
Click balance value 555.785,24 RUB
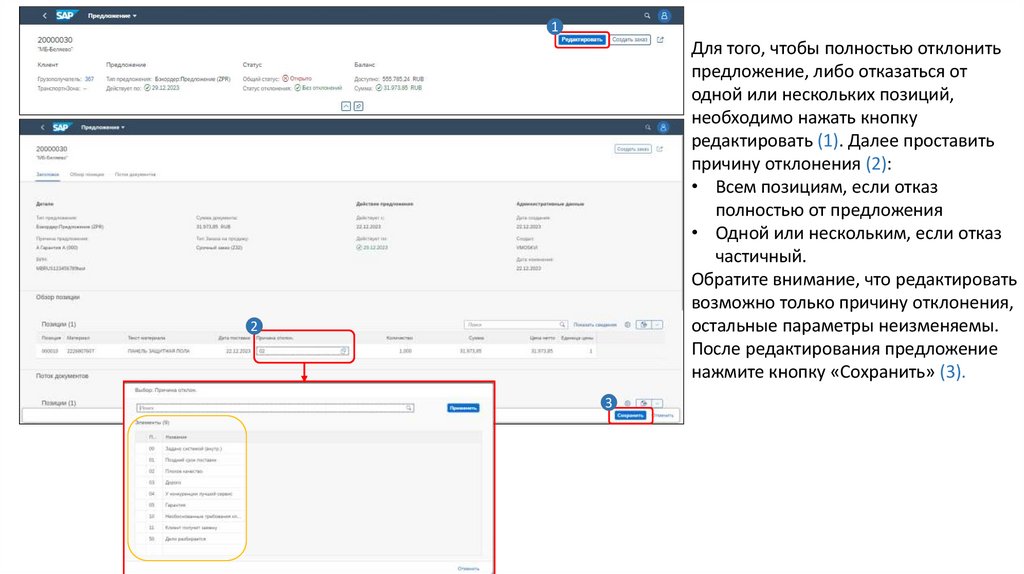(x=403, y=79)
